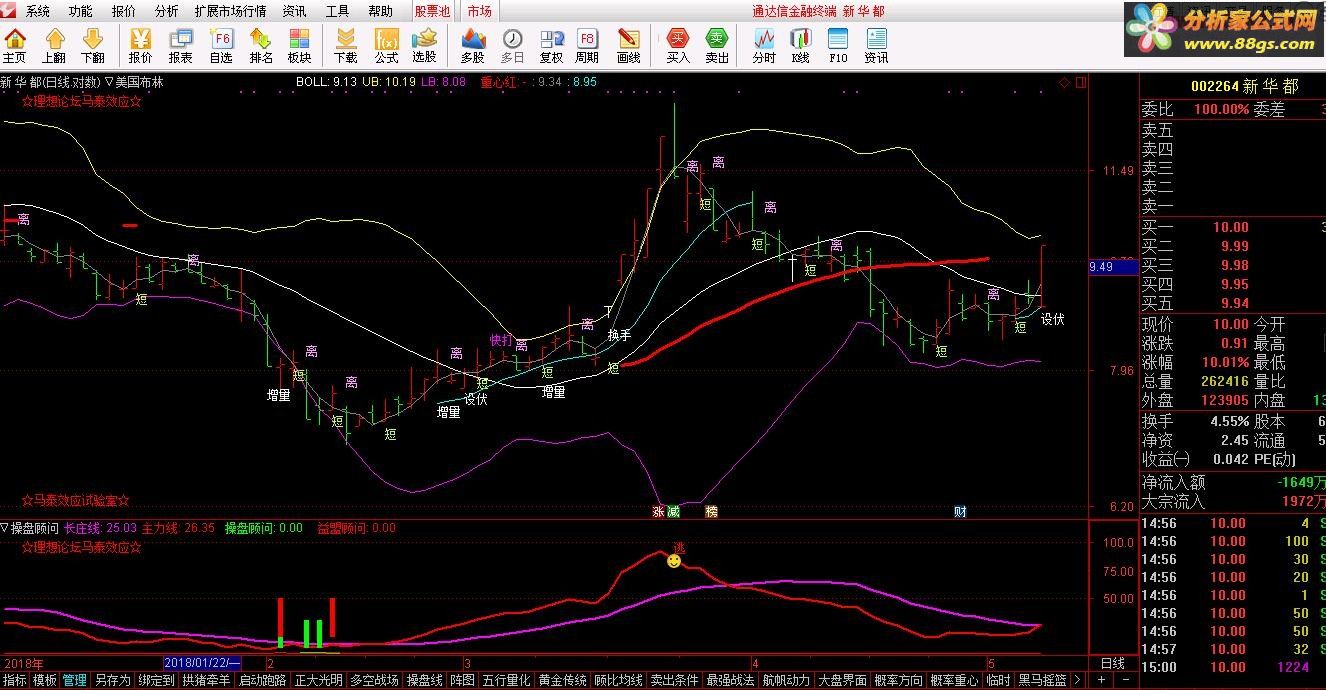
Task: Select the 模板 bottom tab
Action: [x=45, y=680]
